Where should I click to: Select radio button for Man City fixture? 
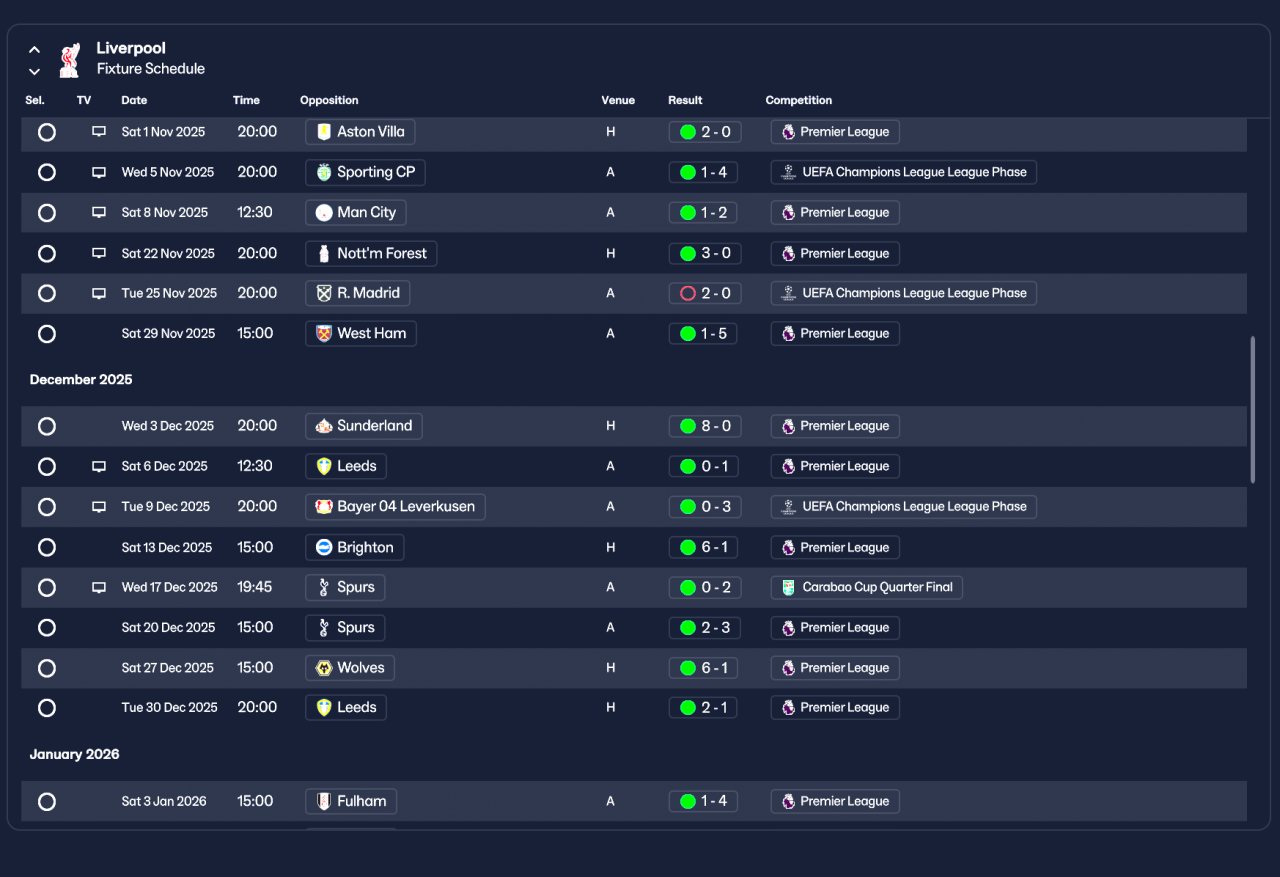[x=47, y=213]
